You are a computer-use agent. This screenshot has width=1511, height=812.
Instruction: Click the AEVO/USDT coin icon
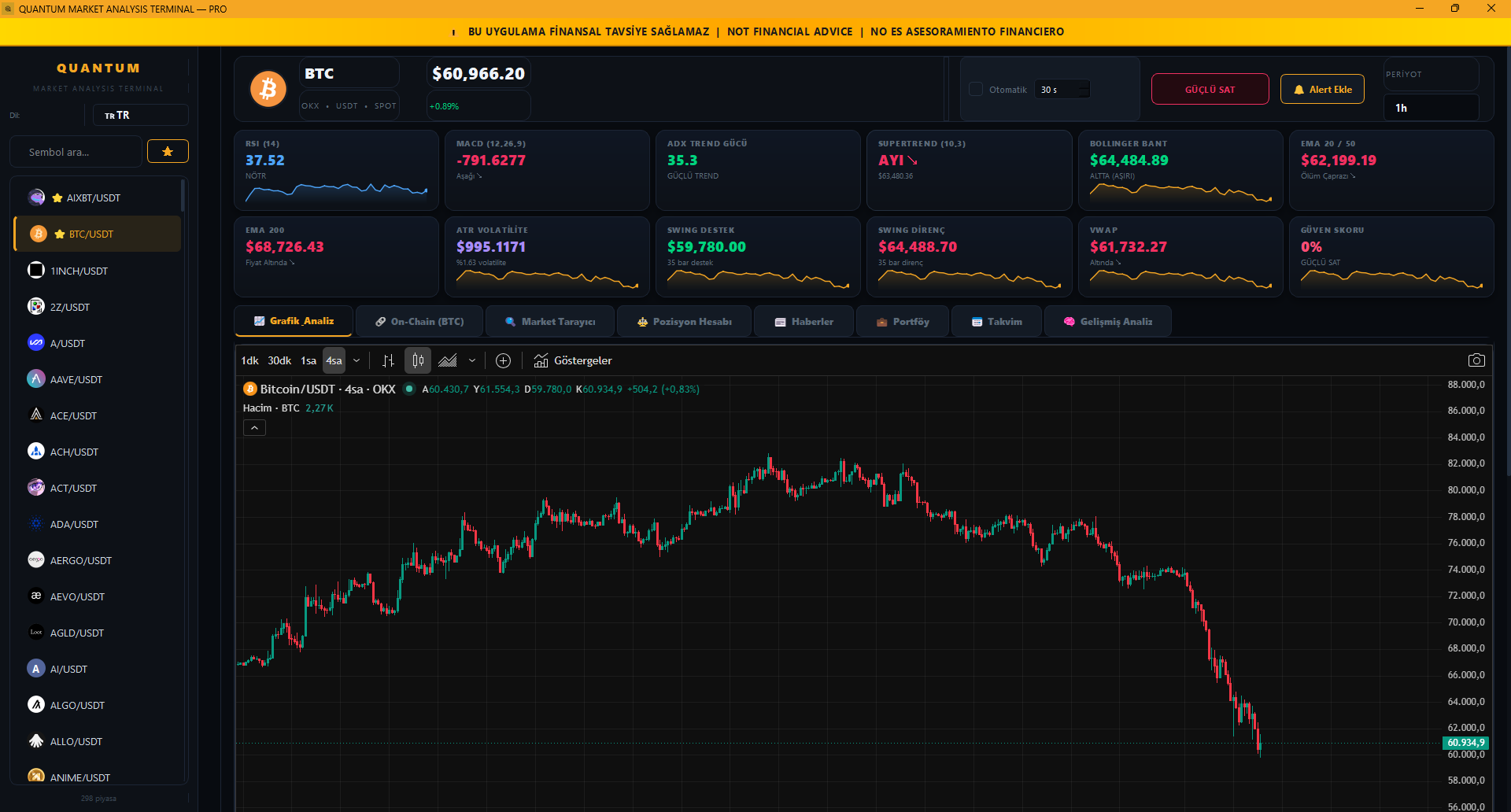36,596
